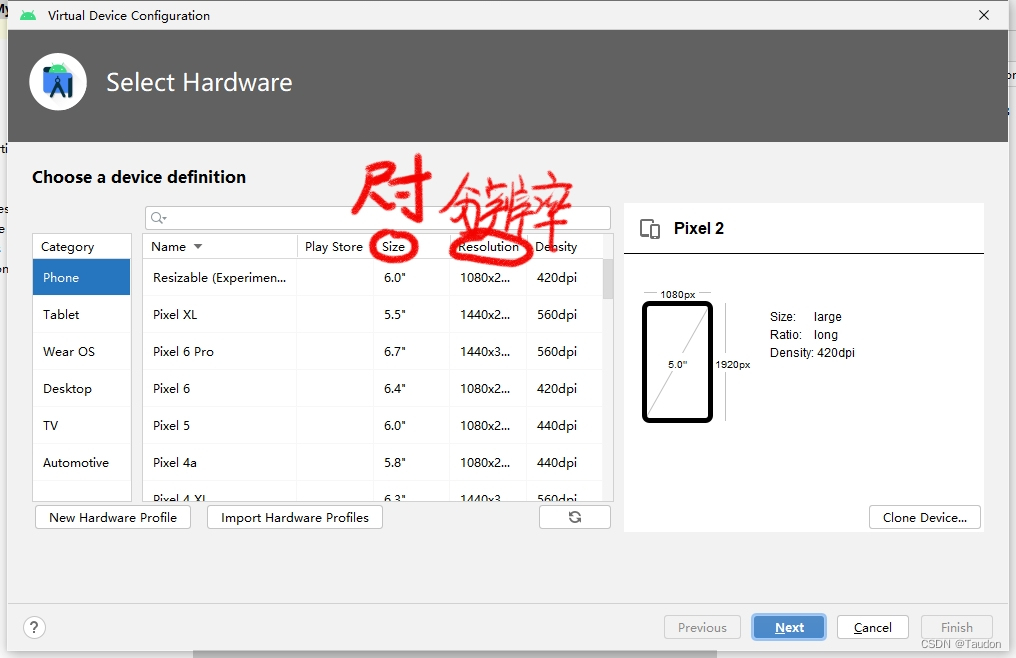Select the Pixel 6 Pro device row
The width and height of the screenshot is (1016, 658).
373,351
